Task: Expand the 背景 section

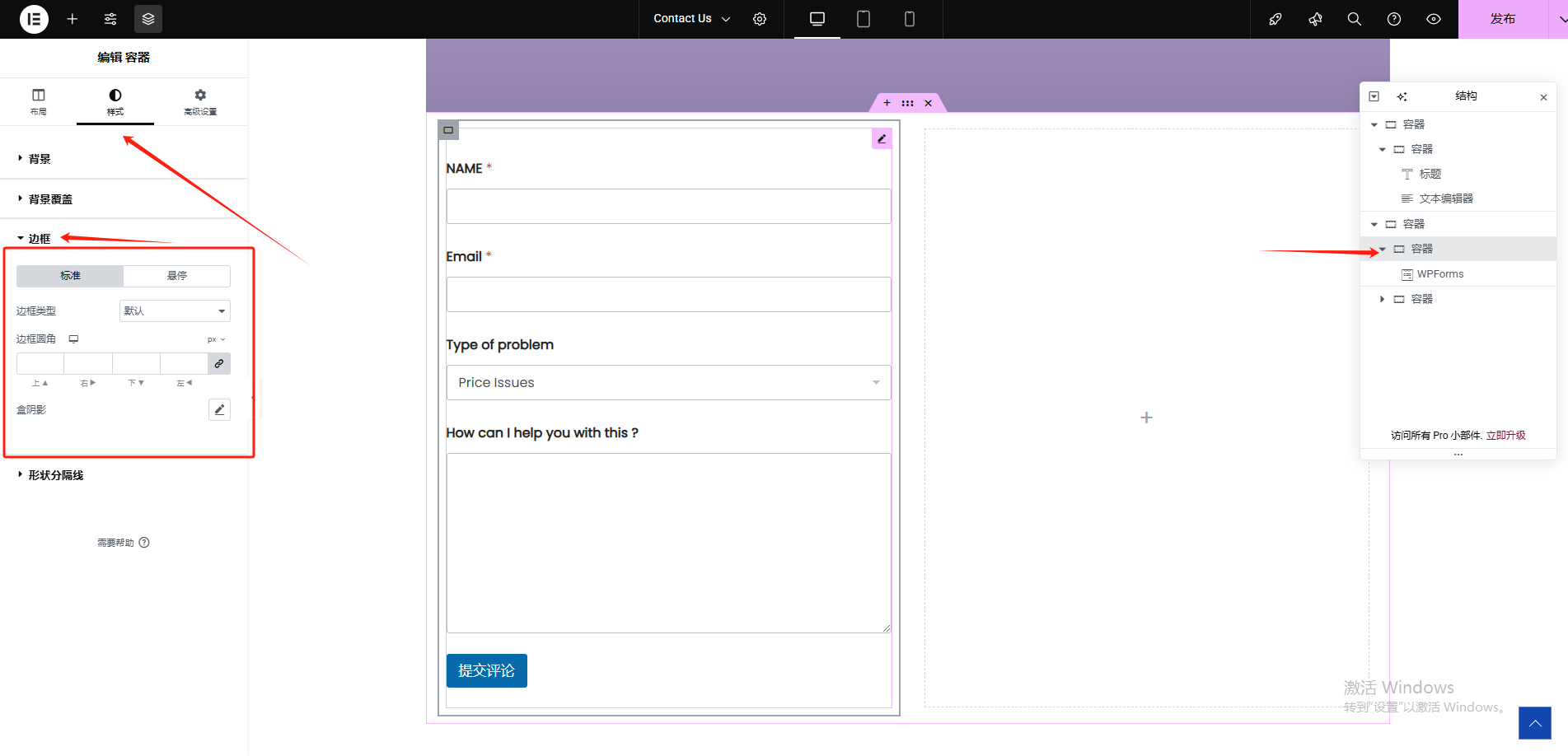Action: coord(40,159)
